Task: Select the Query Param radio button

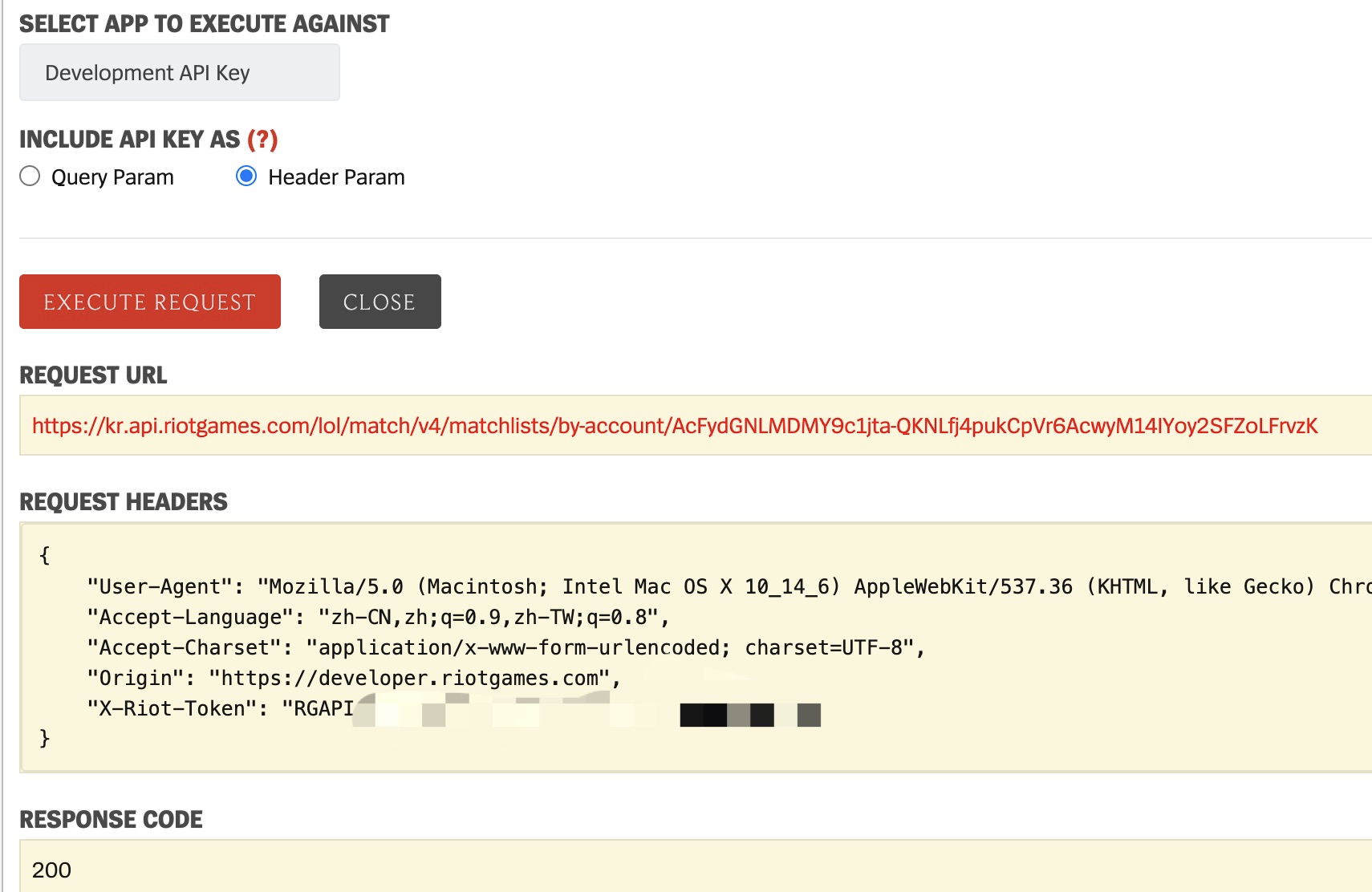Action: [30, 176]
